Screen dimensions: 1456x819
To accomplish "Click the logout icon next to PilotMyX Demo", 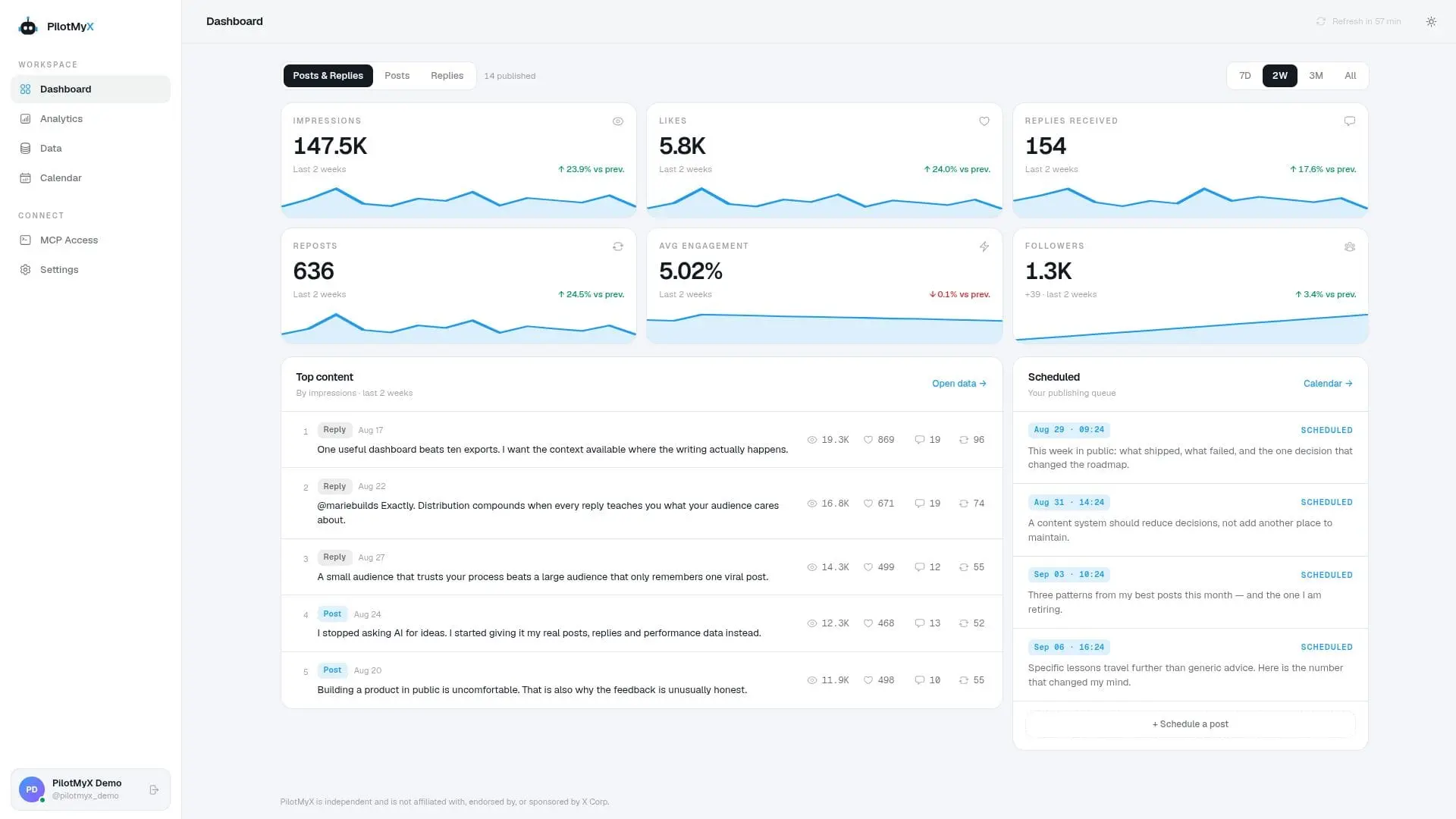I will [x=154, y=789].
